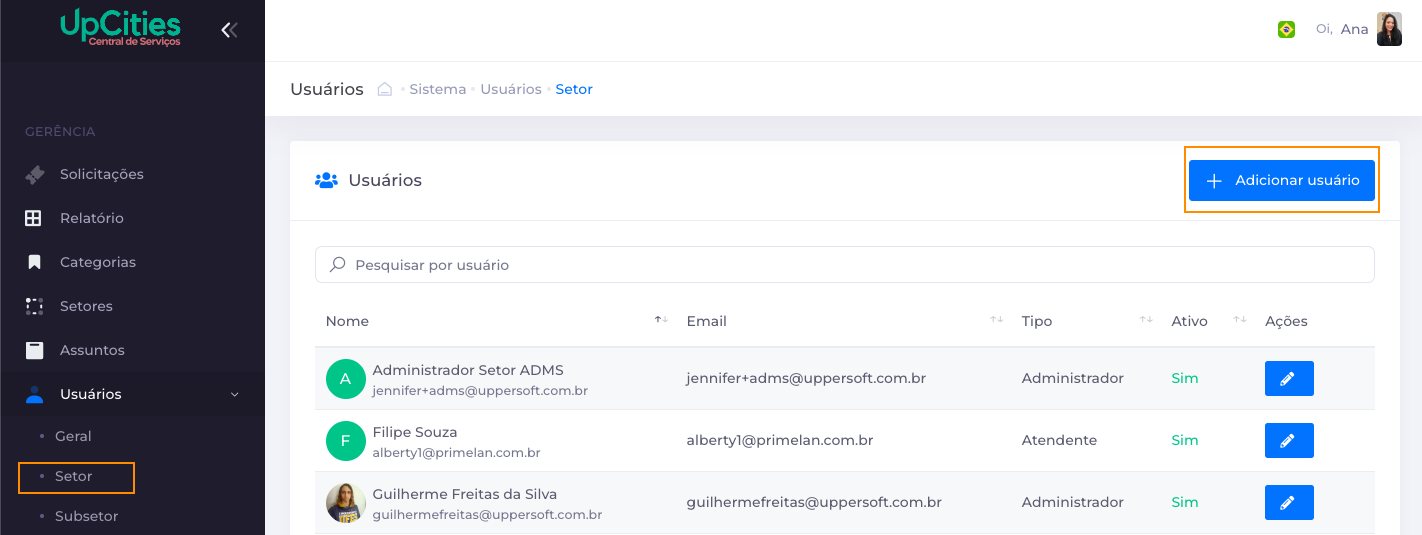
Task: Focus the Pesquisar por usuário search field
Action: point(845,265)
